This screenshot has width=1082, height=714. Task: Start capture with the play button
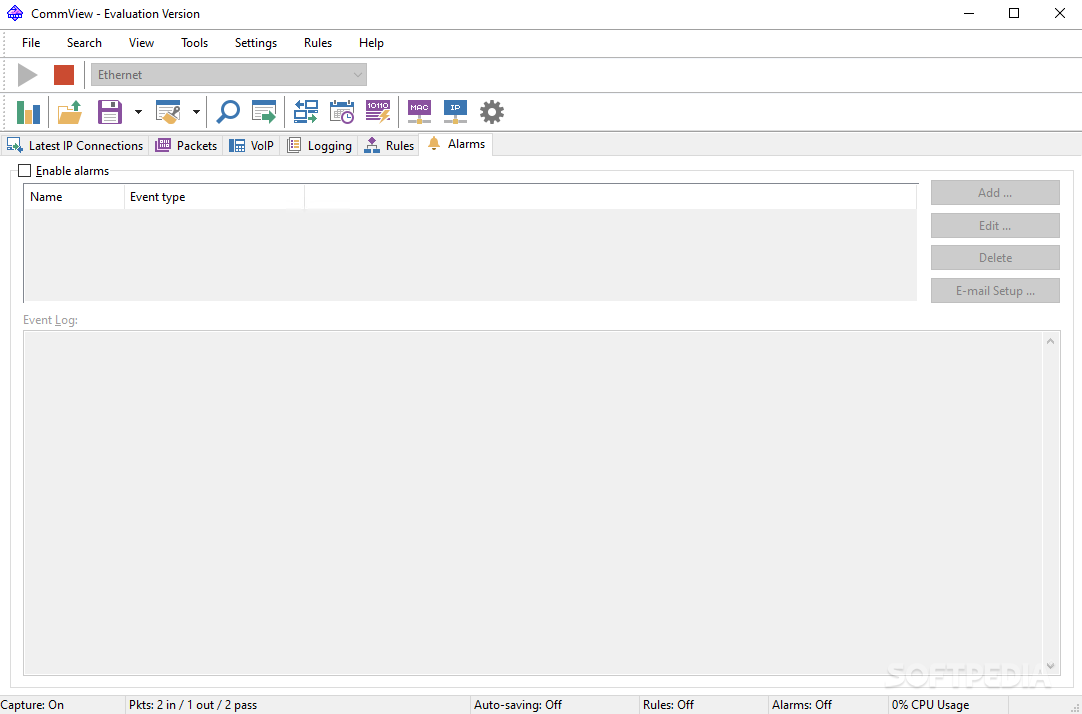[x=28, y=75]
